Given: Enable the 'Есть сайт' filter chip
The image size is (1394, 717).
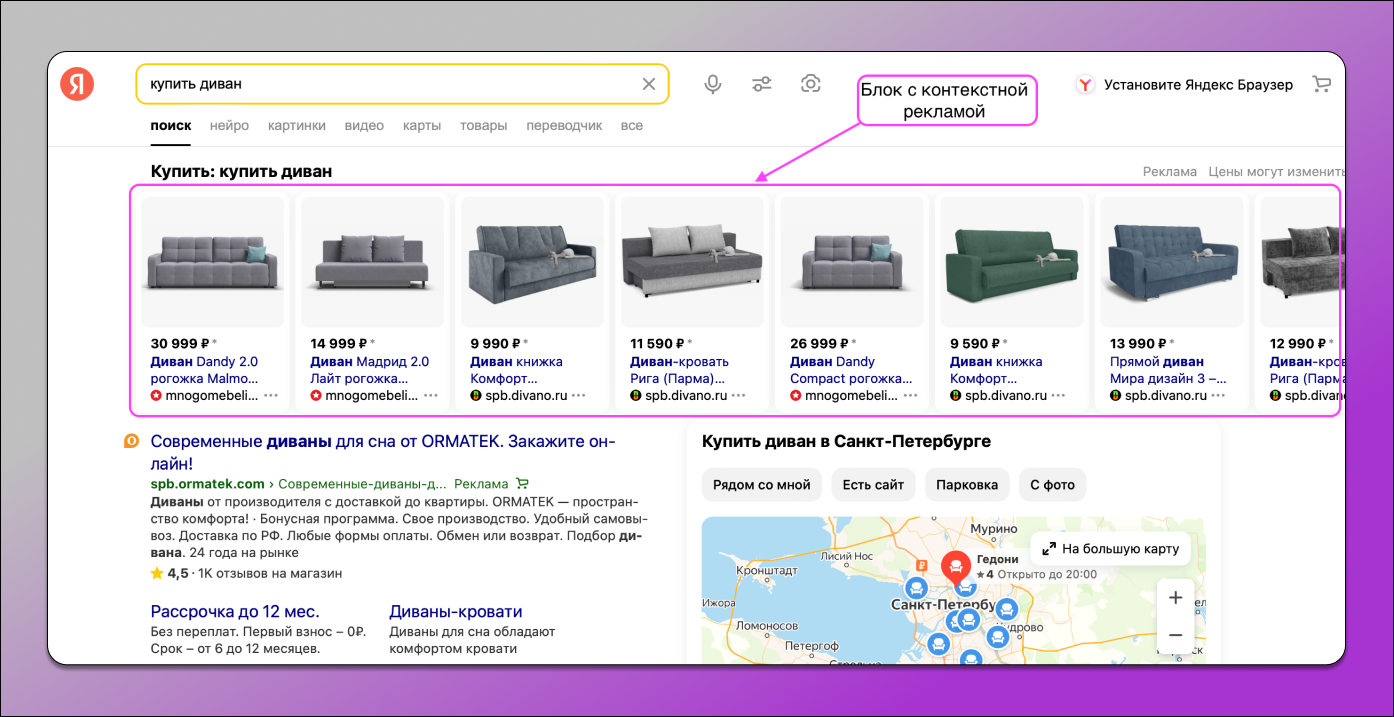Looking at the screenshot, I should (873, 485).
